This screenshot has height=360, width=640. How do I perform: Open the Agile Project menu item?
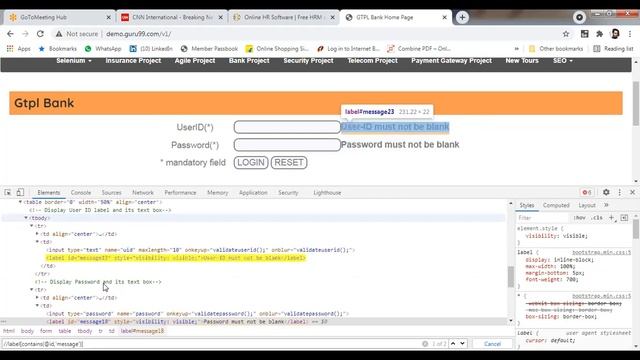[x=195, y=61]
